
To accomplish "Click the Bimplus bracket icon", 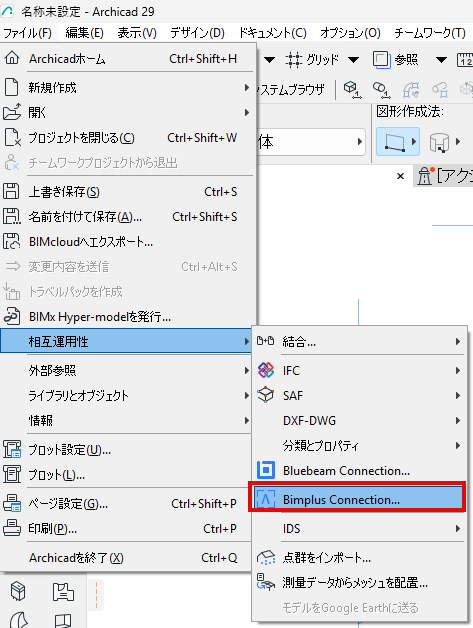I will coord(266,499).
